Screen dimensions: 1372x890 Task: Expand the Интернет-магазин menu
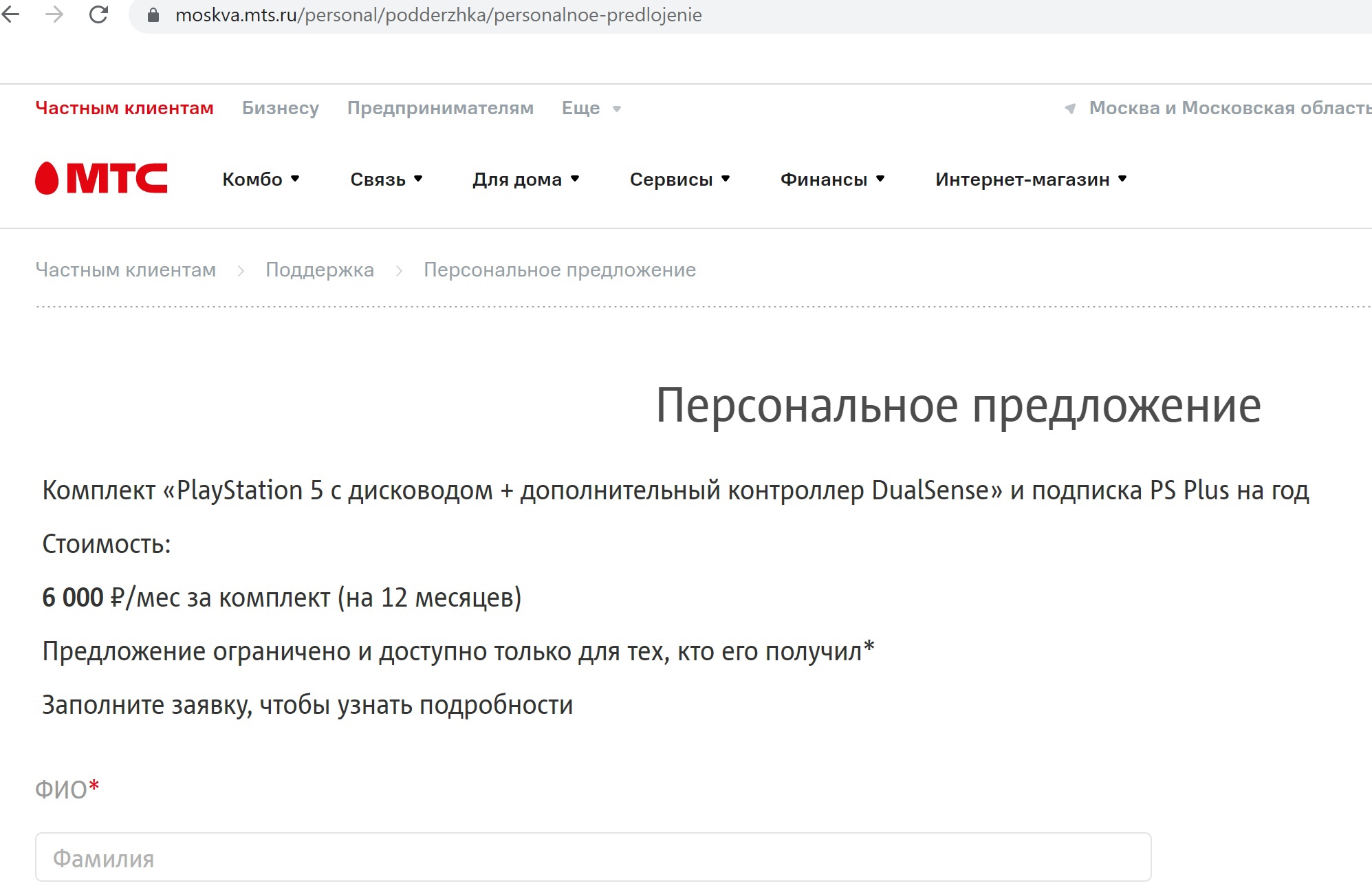tap(1031, 179)
